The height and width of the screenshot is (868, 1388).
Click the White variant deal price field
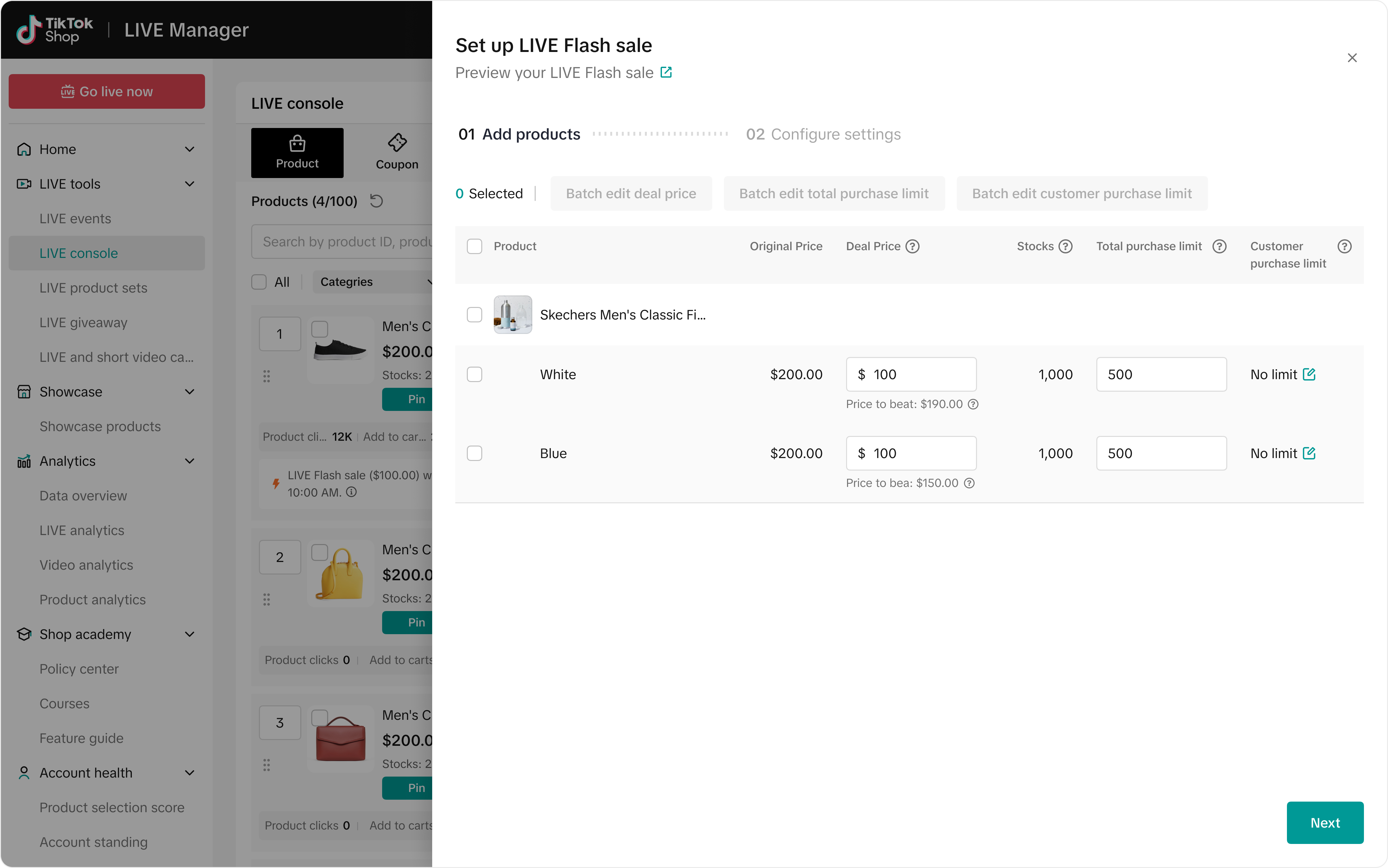coord(911,374)
